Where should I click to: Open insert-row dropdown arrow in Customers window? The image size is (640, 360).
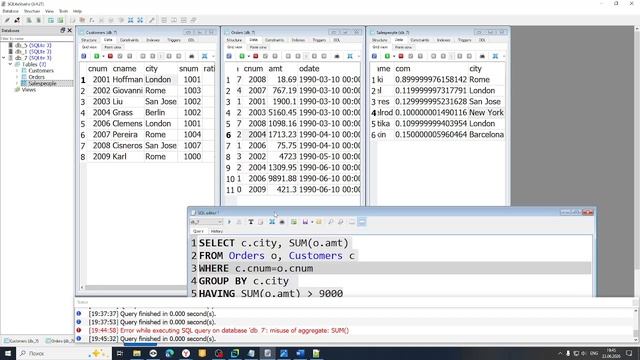(x=103, y=56)
